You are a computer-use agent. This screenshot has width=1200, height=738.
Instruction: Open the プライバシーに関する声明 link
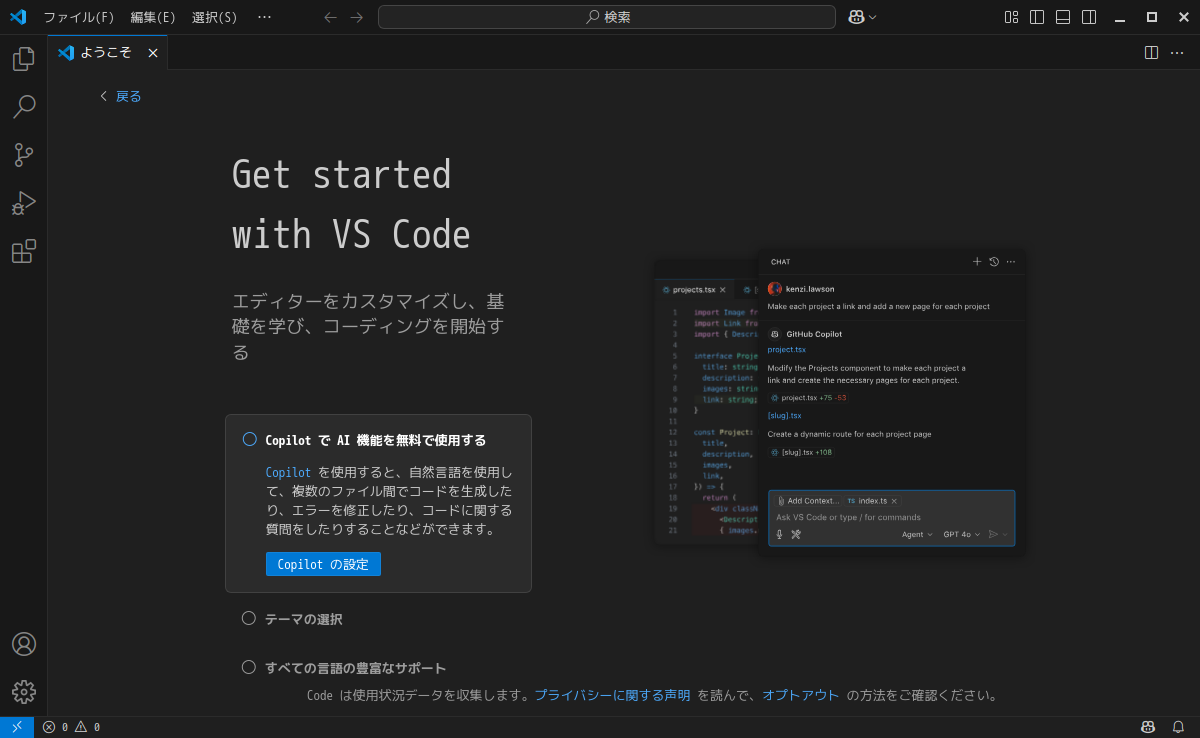(612, 695)
